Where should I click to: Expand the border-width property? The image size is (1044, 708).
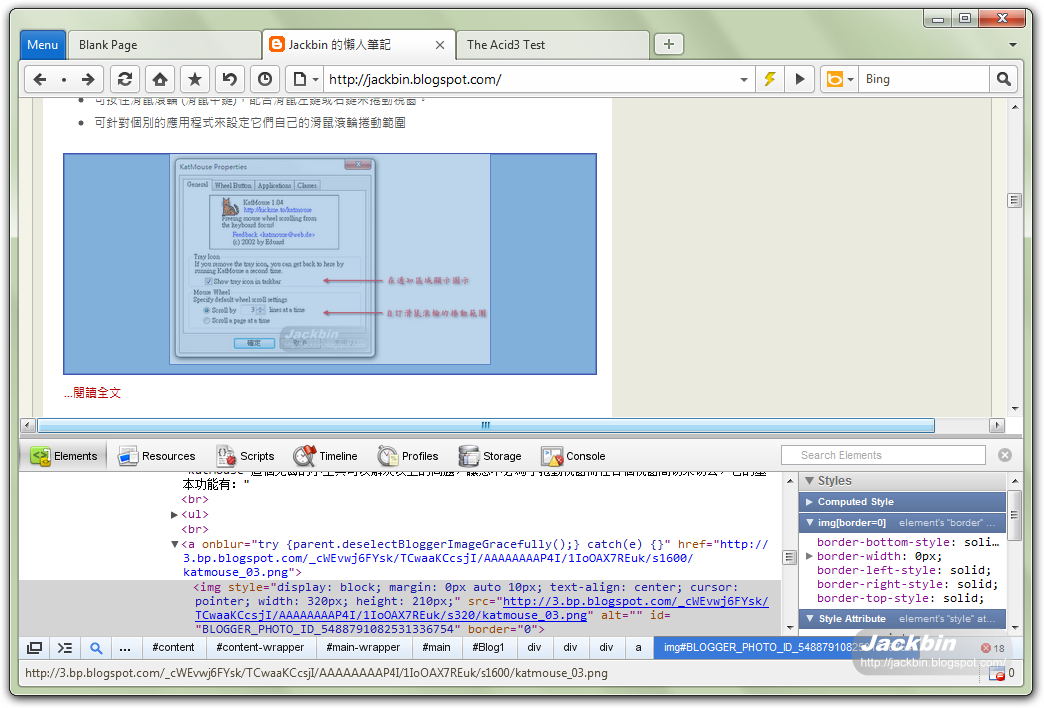coord(810,555)
